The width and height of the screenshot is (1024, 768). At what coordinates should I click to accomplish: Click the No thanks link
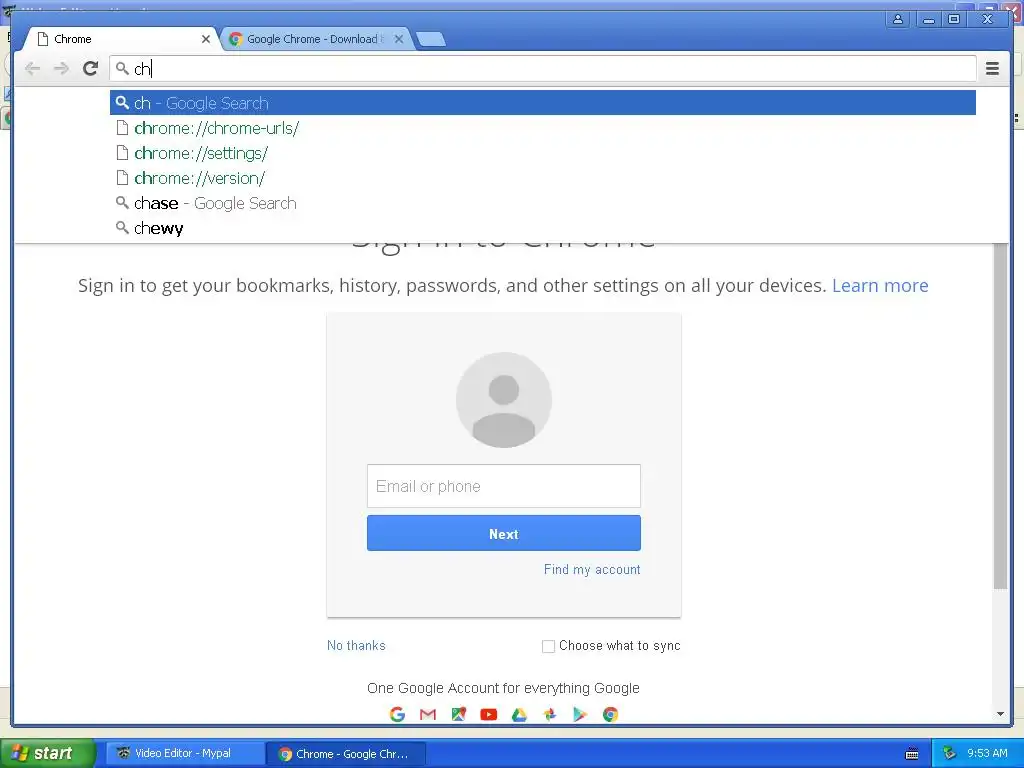click(356, 645)
